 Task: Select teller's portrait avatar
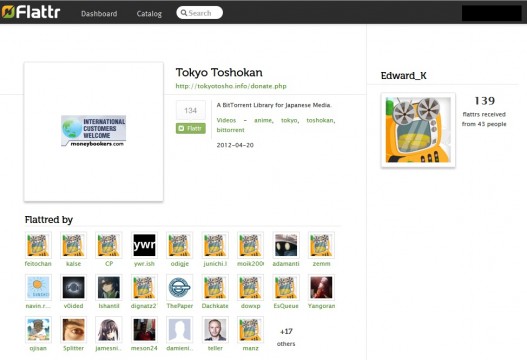(x=215, y=330)
